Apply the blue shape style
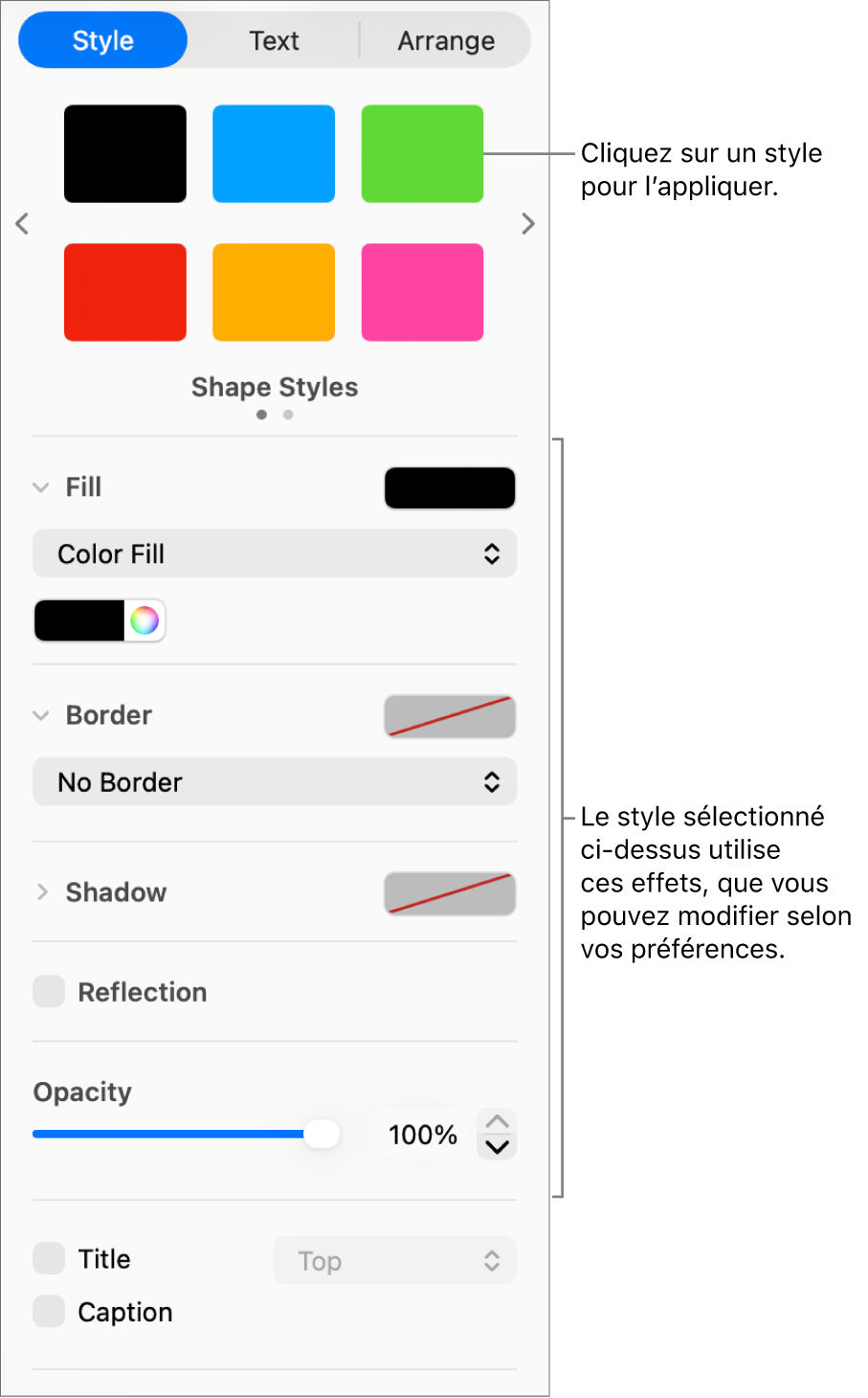 click(273, 153)
